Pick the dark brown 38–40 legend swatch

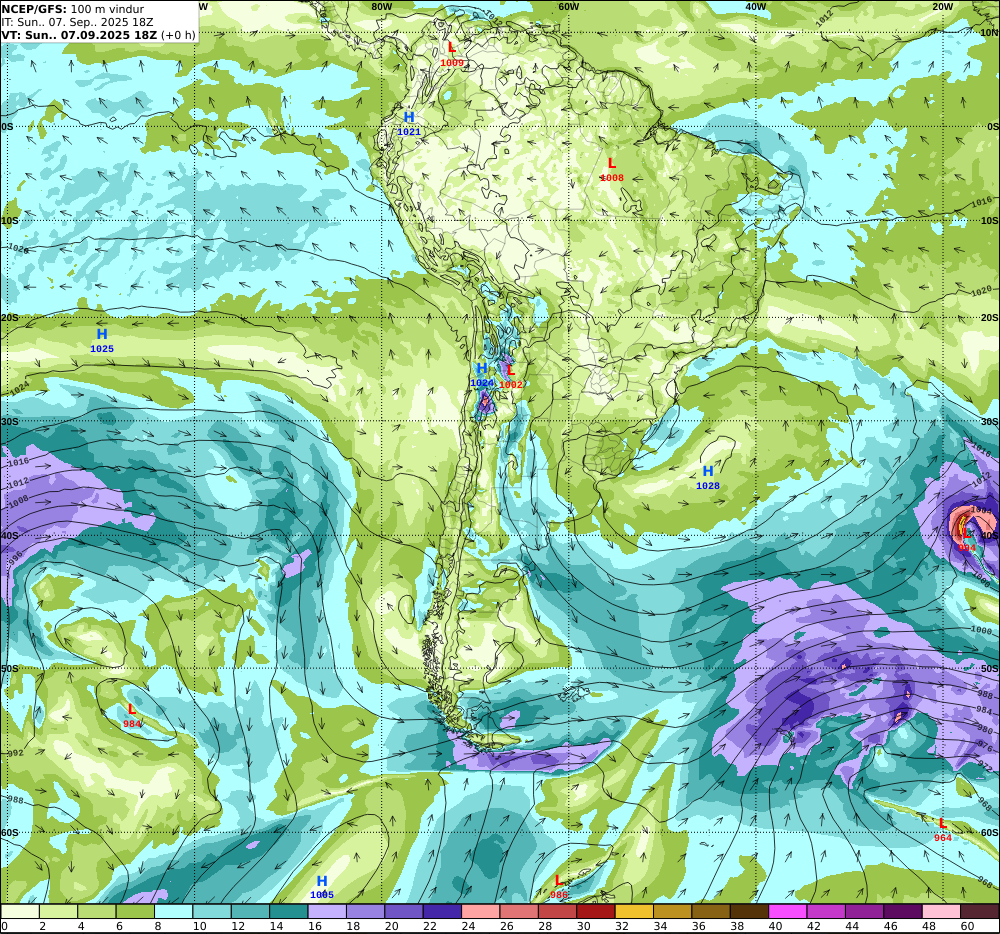(x=750, y=912)
